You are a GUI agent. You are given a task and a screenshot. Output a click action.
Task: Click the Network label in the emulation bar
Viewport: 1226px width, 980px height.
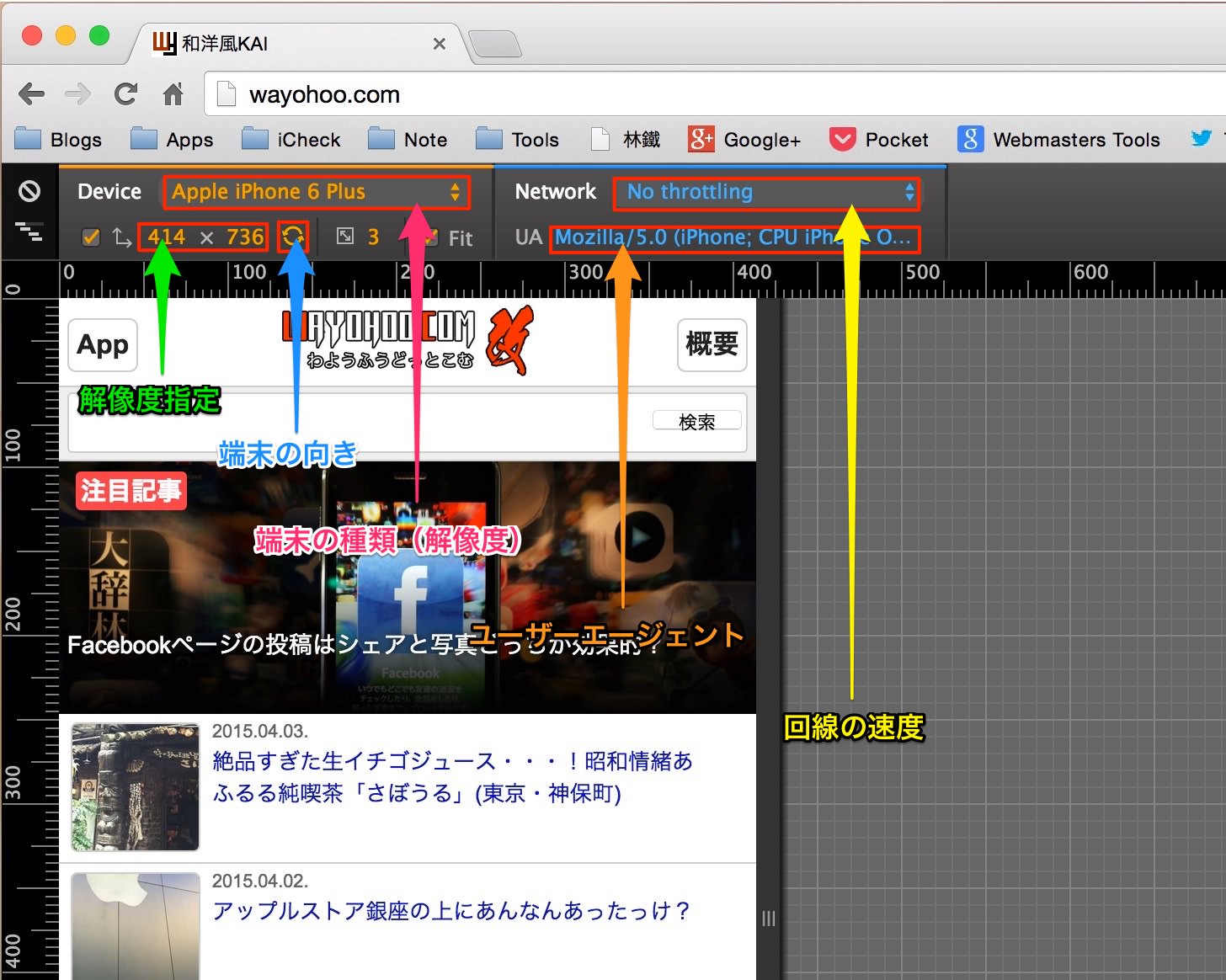tap(556, 192)
